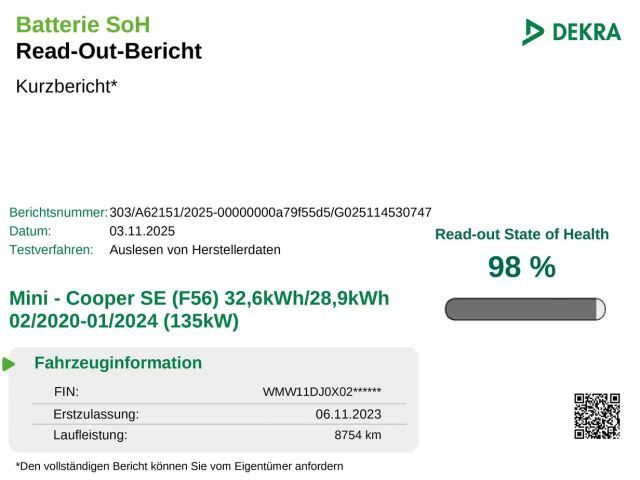This screenshot has width=640, height=480.
Task: Click the Auslesen von Herstellerdaten text
Action: 195,250
